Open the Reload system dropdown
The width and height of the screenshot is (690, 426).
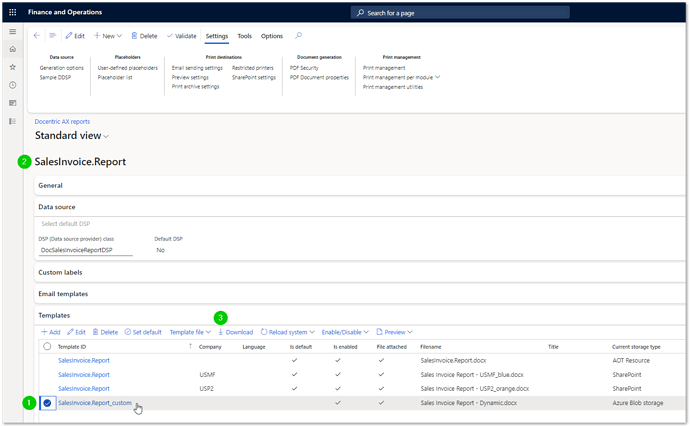point(287,332)
